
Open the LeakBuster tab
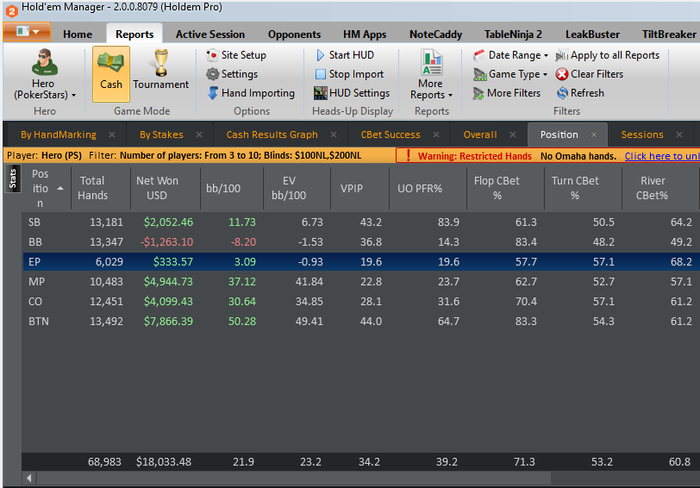pos(592,34)
